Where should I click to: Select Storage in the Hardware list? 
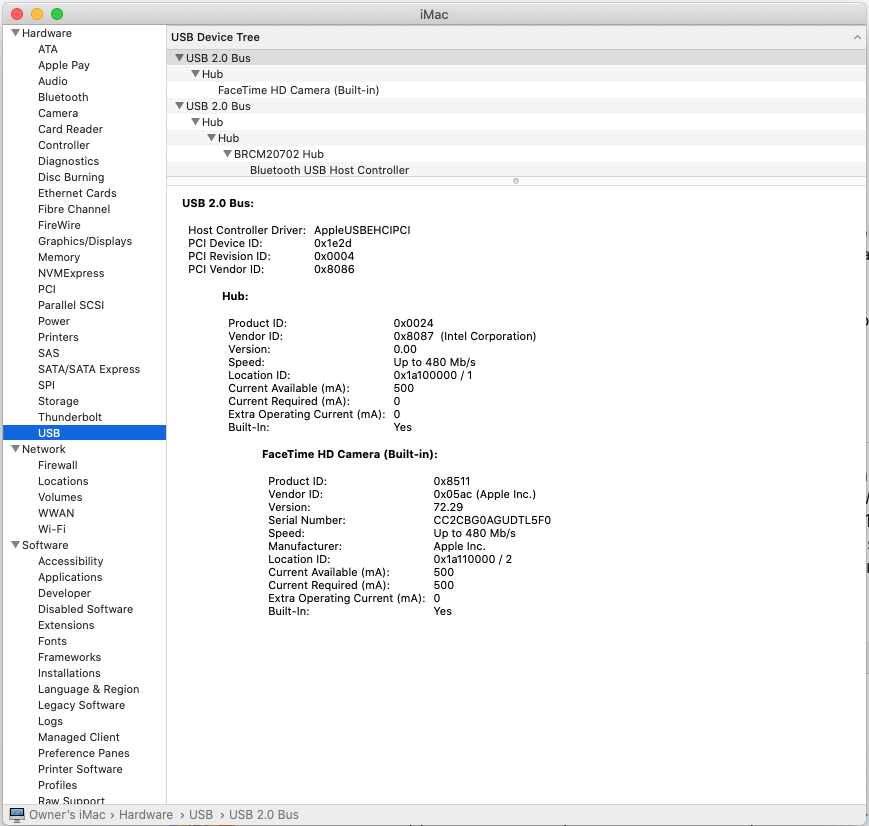pos(58,401)
